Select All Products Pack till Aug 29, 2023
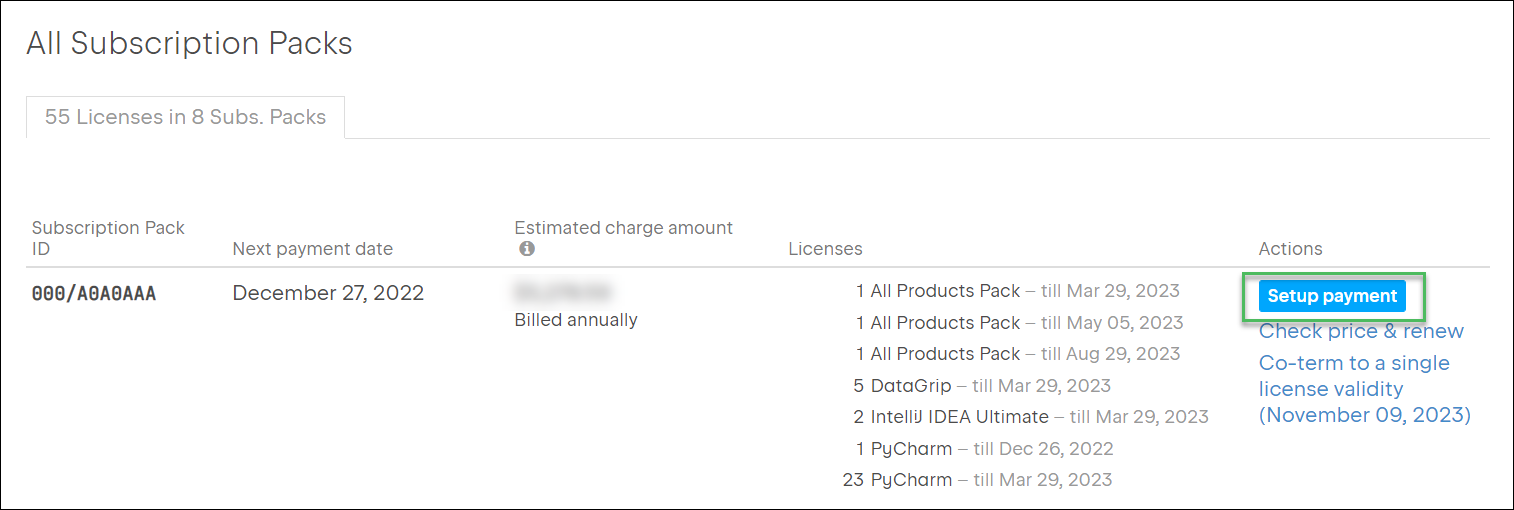This screenshot has height=510, width=1514. (x=1017, y=354)
